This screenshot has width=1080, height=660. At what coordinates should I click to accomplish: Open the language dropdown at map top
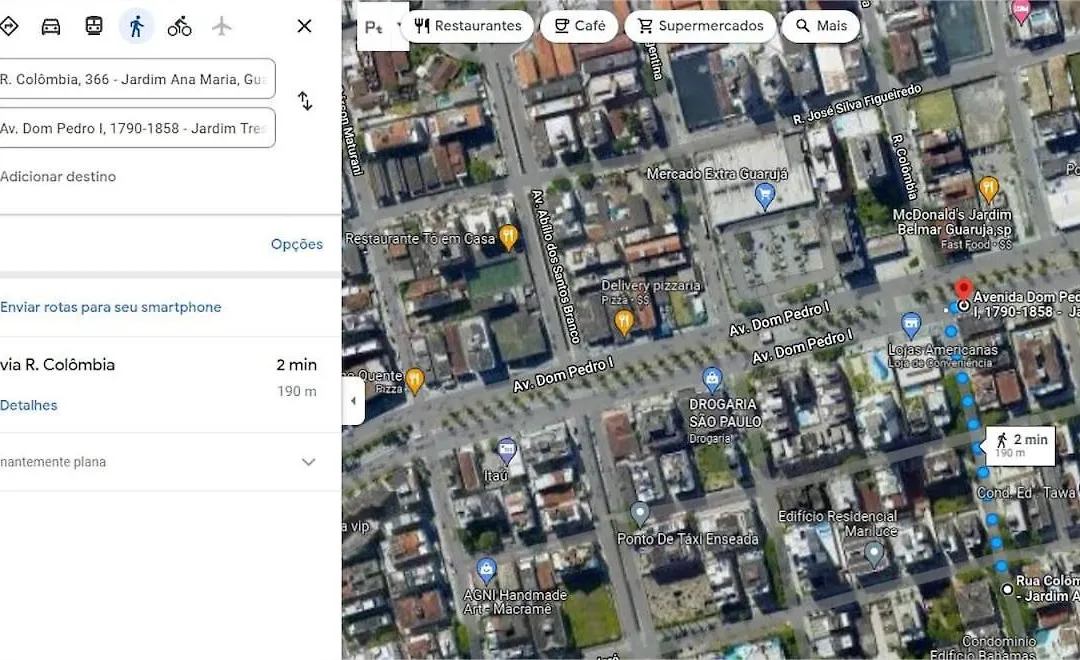[382, 27]
